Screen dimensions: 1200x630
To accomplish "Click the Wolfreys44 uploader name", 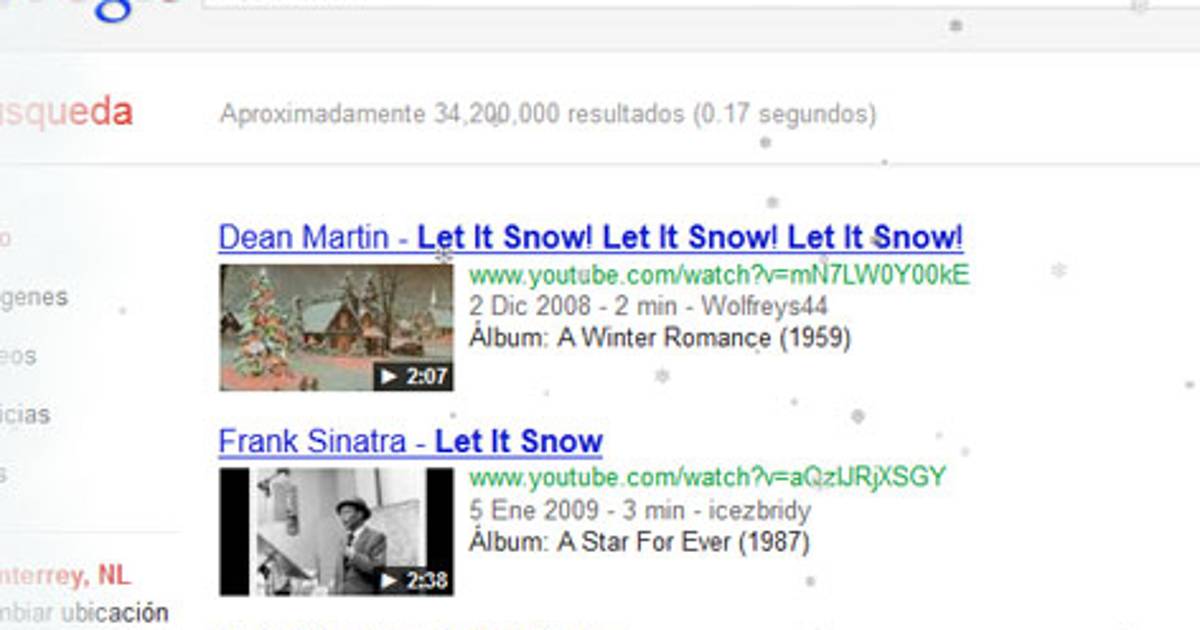I will click(765, 307).
